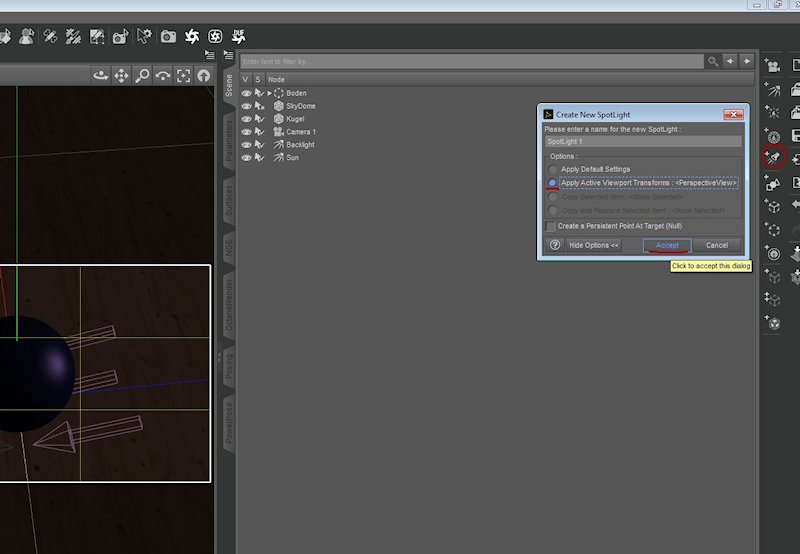The image size is (800, 554).
Task: Select the Apply Default Settings radio option
Action: coord(553,169)
